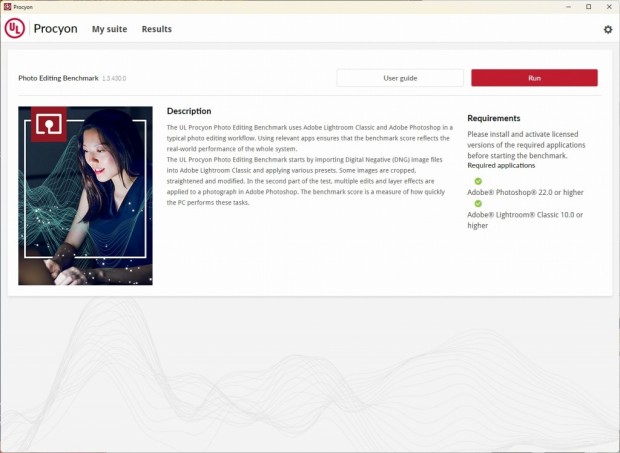Click the Requirements heading

click(x=493, y=118)
